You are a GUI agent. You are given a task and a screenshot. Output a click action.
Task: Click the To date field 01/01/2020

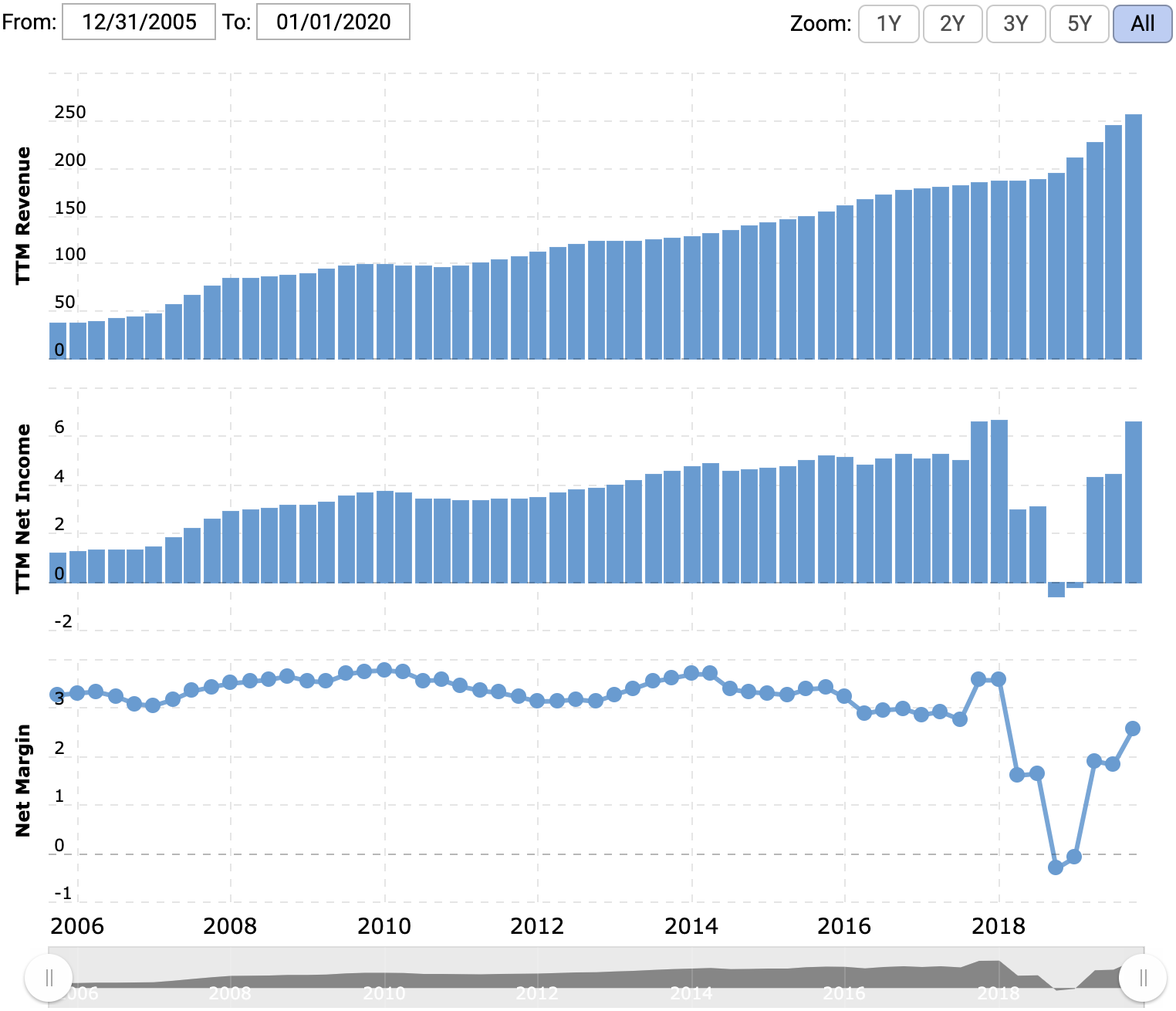point(333,22)
